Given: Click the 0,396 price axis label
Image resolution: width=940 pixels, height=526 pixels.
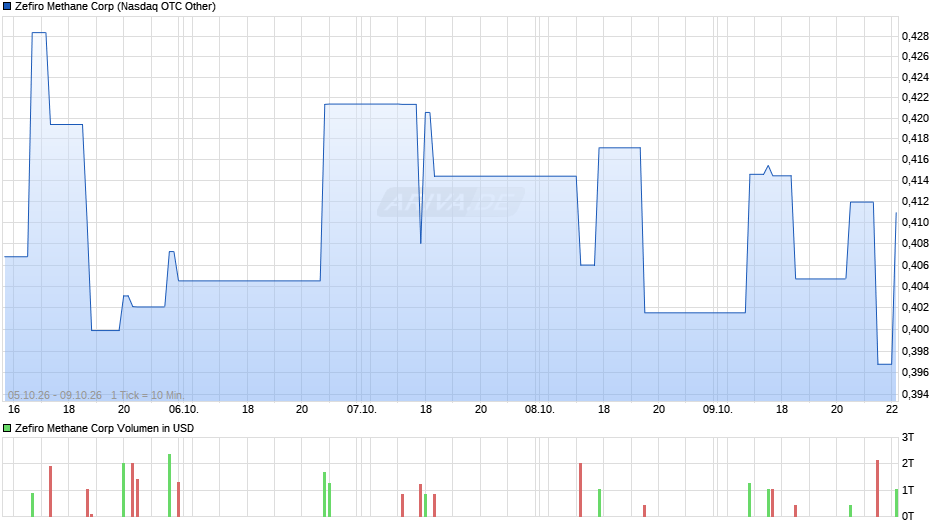Looking at the screenshot, I should click(x=915, y=372).
